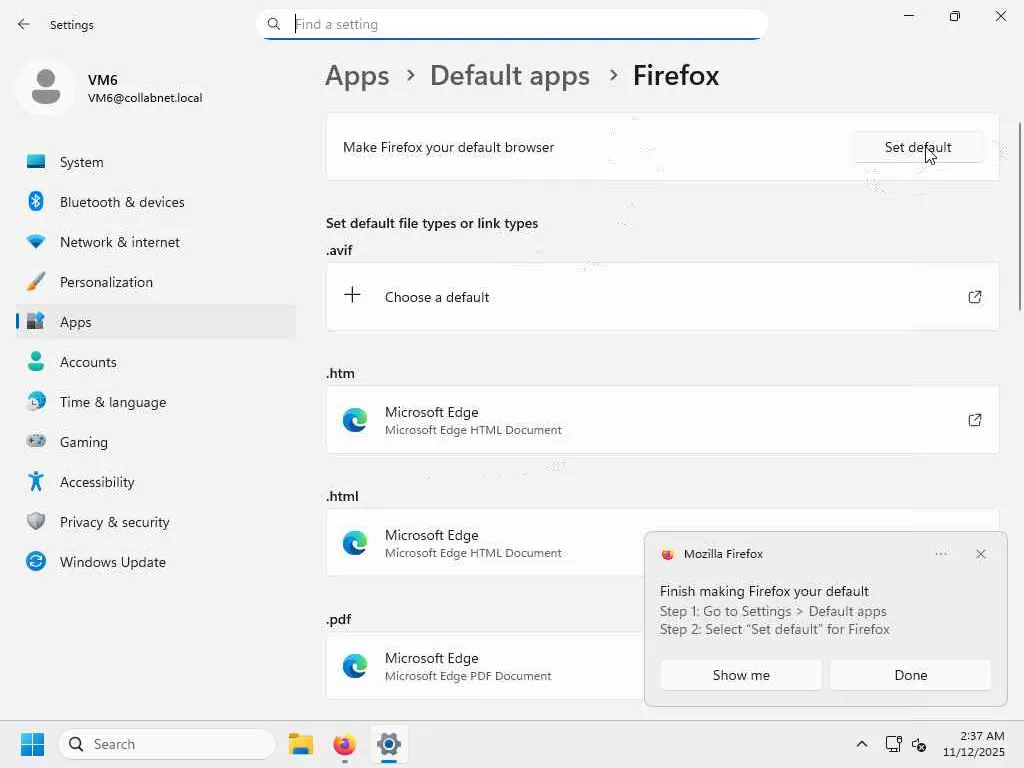
Task: Show hidden icons in system tray
Action: 861,744
